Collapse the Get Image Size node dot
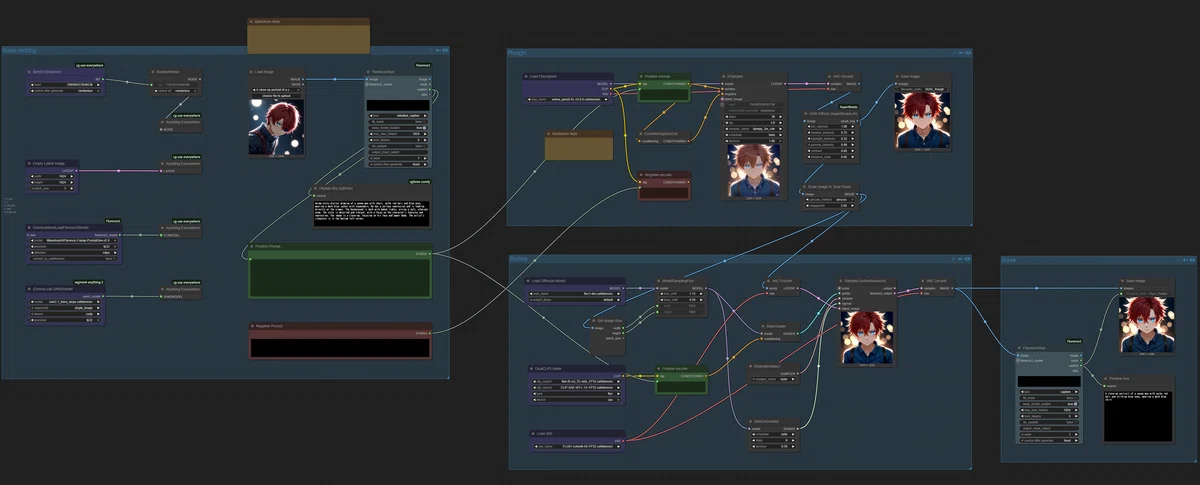1200x485 pixels. click(594, 320)
